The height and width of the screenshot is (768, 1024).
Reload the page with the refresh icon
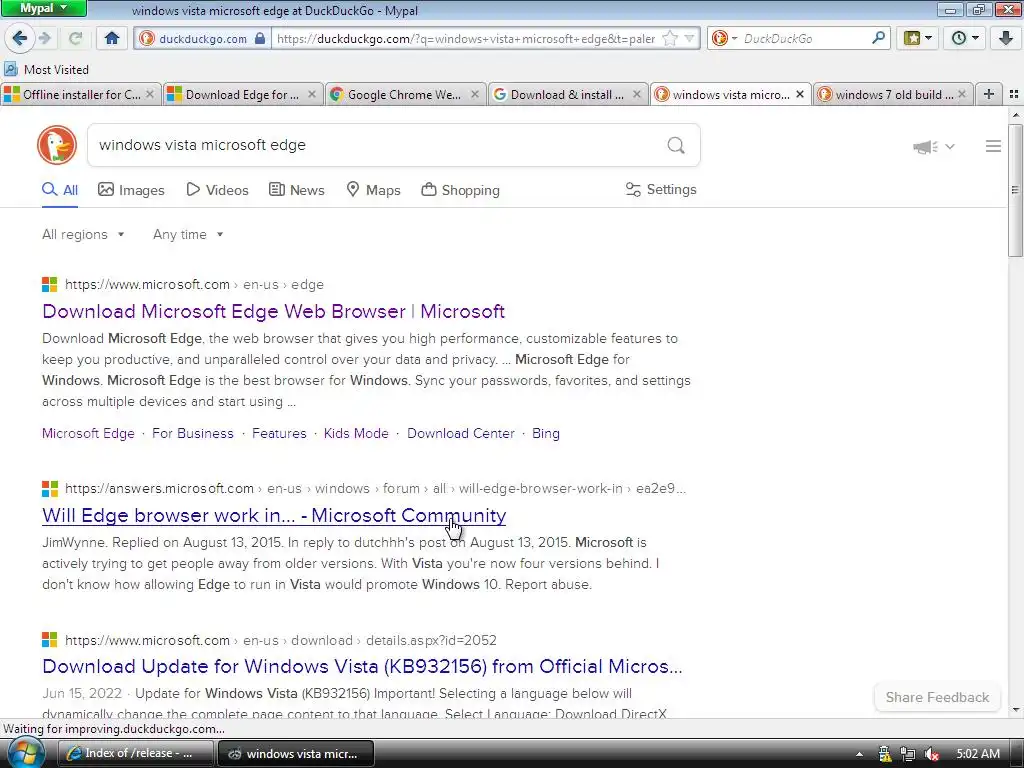tap(76, 39)
